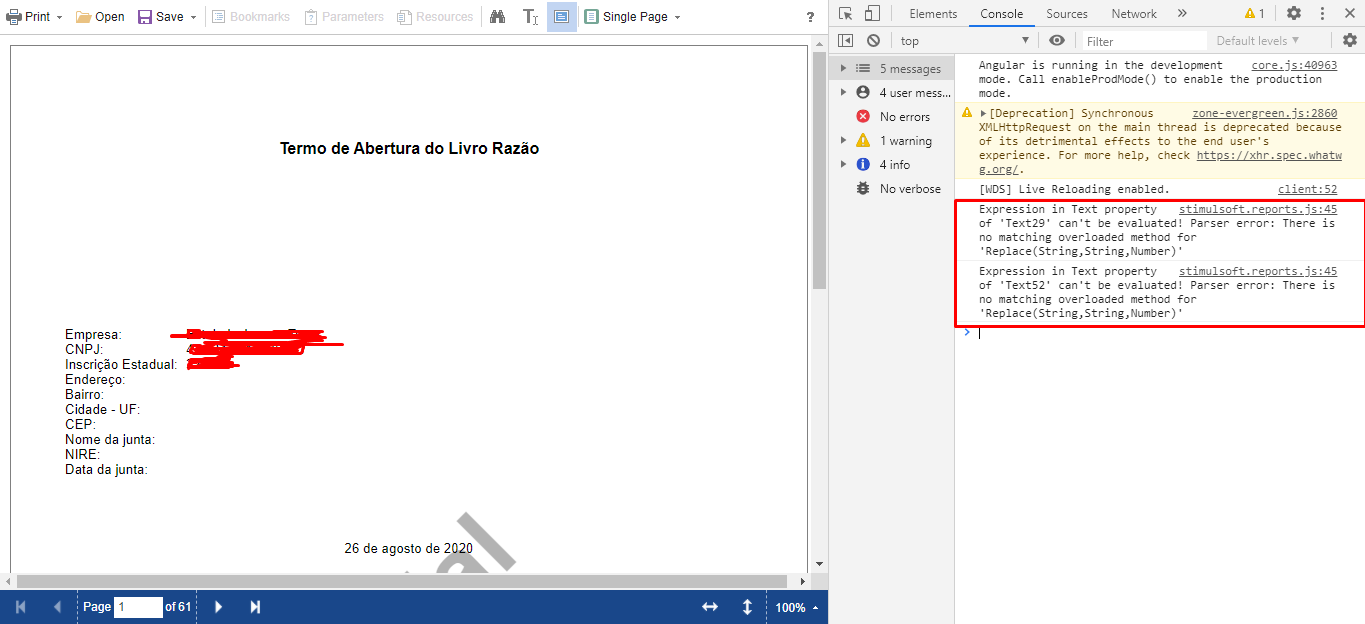Go to the last page
This screenshot has width=1365, height=624.
(x=255, y=607)
